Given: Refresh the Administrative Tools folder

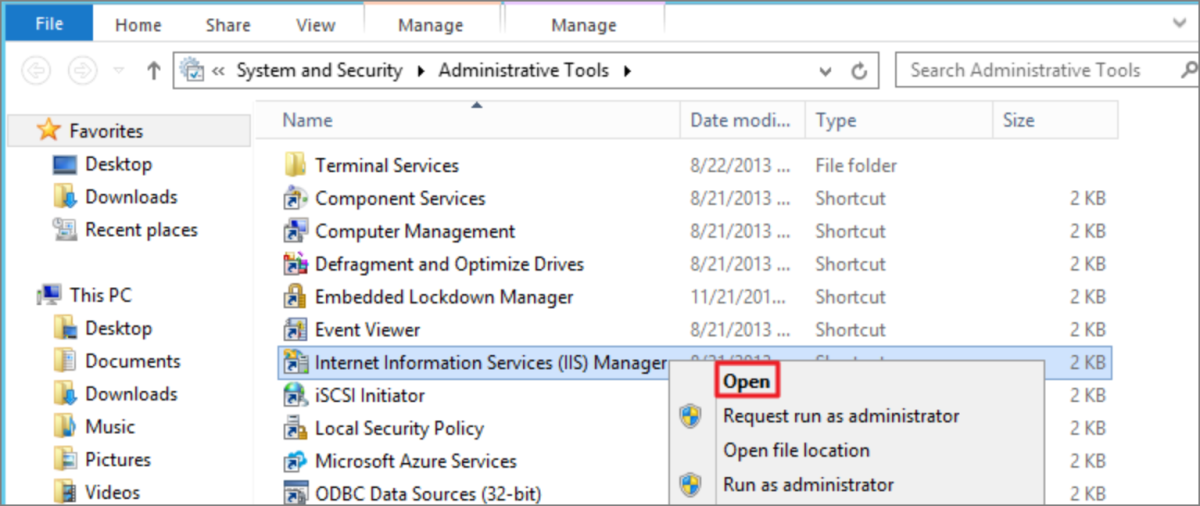Looking at the screenshot, I should (858, 71).
